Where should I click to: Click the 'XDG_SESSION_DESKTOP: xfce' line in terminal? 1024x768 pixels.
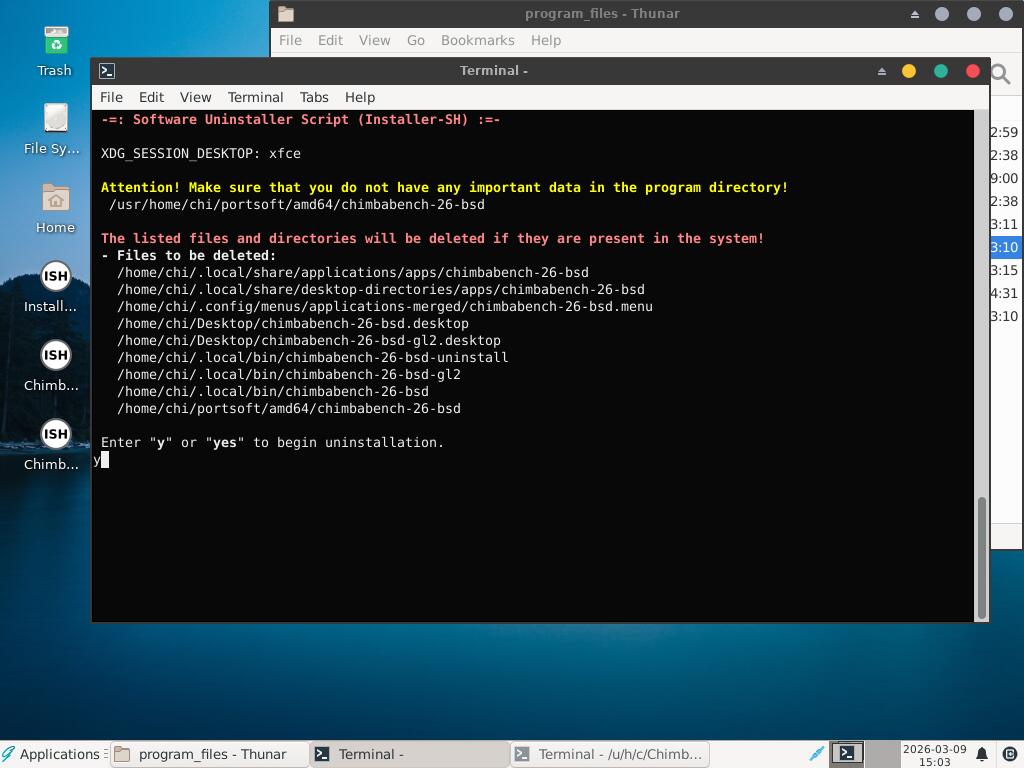201,153
